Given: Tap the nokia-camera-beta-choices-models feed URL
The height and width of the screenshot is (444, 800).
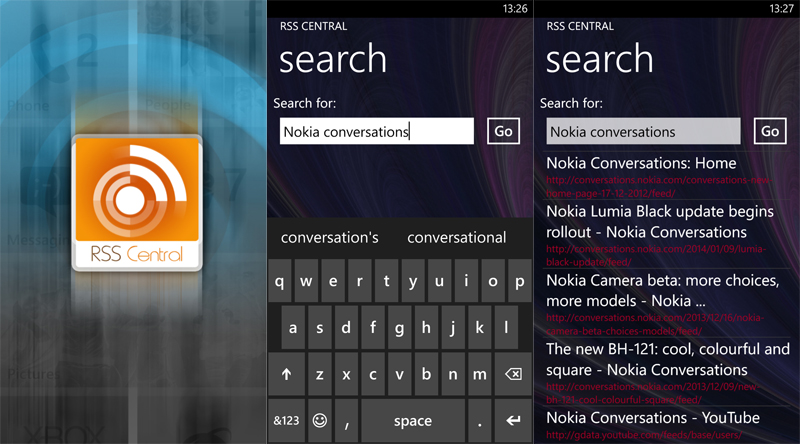Looking at the screenshot, I should (655, 324).
